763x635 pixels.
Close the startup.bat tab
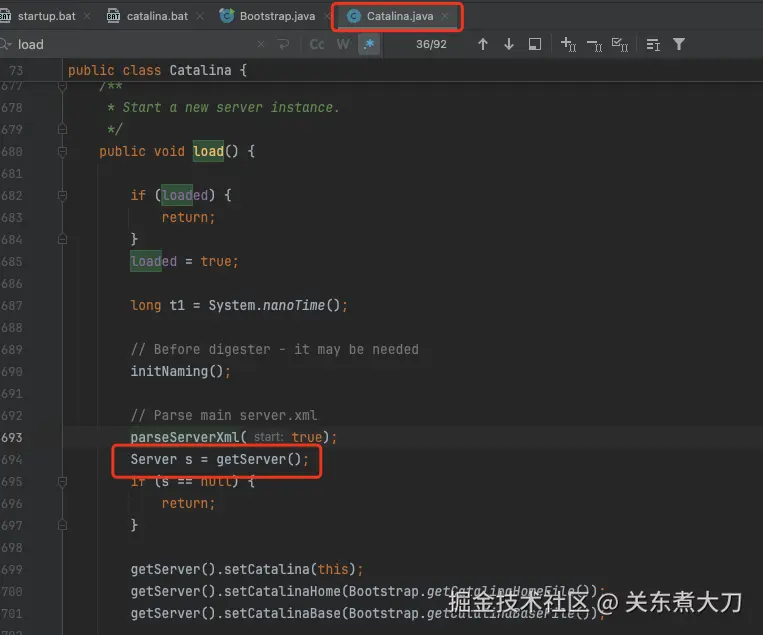pos(87,16)
